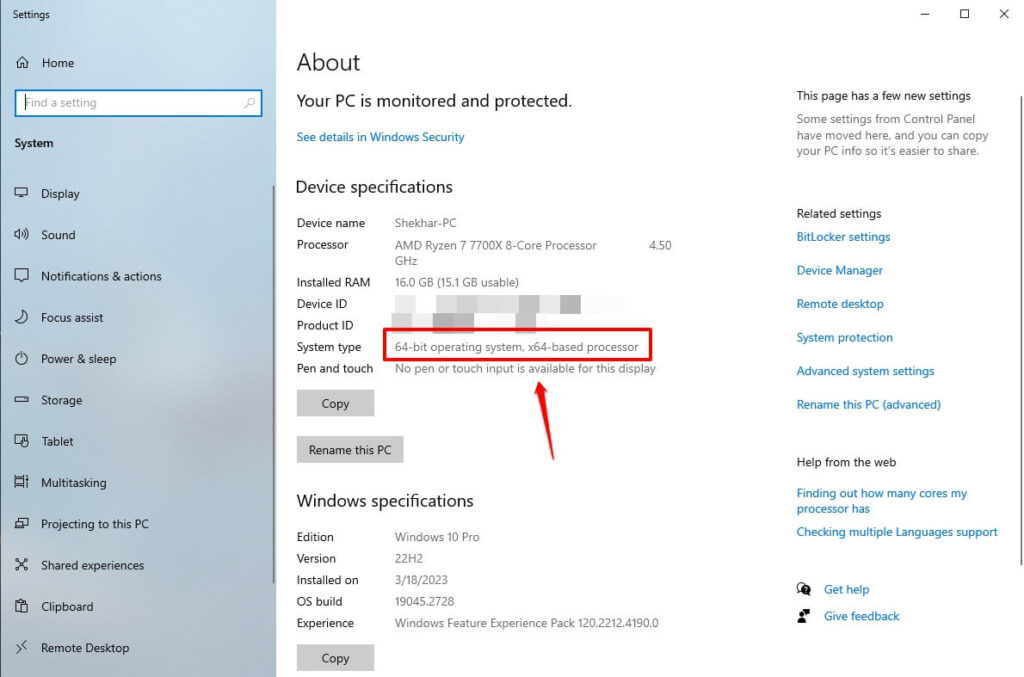The width and height of the screenshot is (1024, 677).
Task: Copy the Windows specifications
Action: pos(335,658)
